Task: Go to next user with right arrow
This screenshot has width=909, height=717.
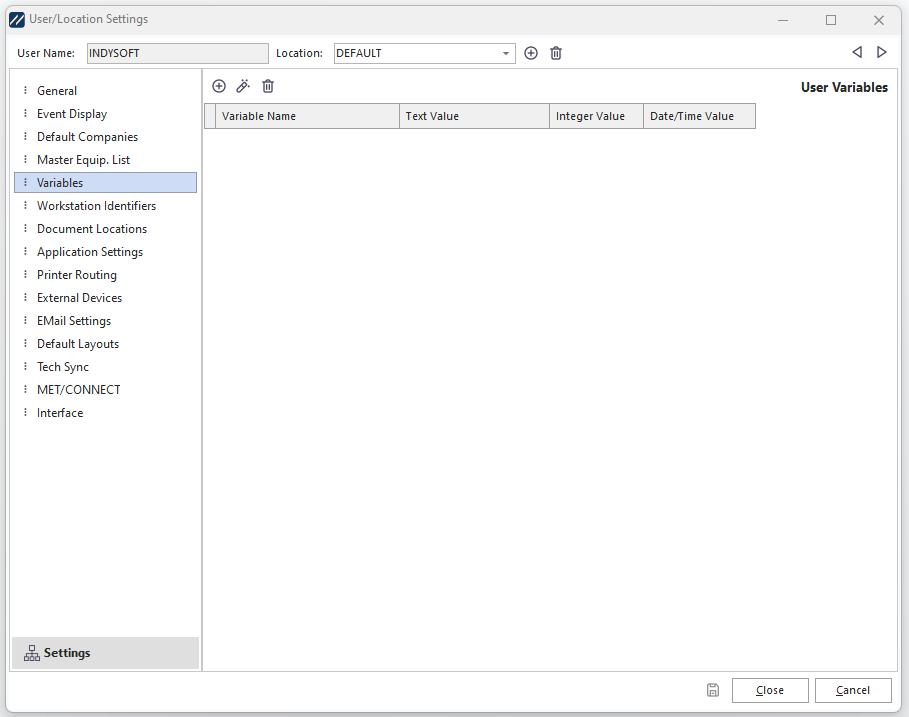Action: pyautogui.click(x=881, y=52)
